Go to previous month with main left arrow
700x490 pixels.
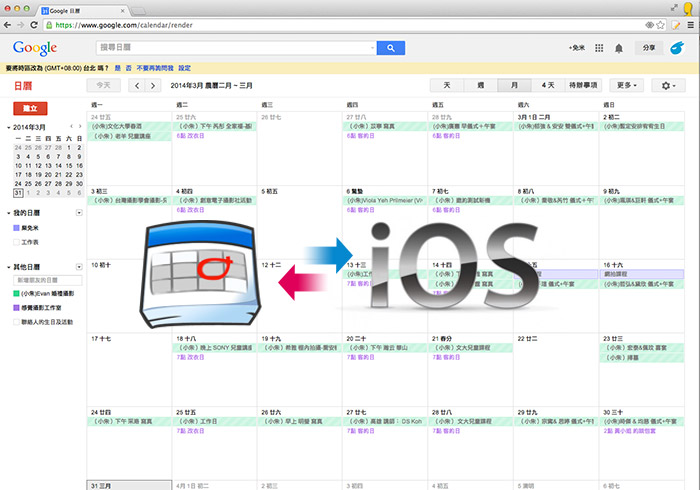tap(137, 85)
